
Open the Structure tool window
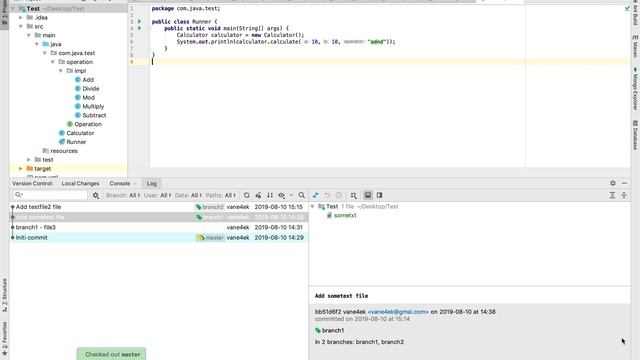click(x=4, y=295)
